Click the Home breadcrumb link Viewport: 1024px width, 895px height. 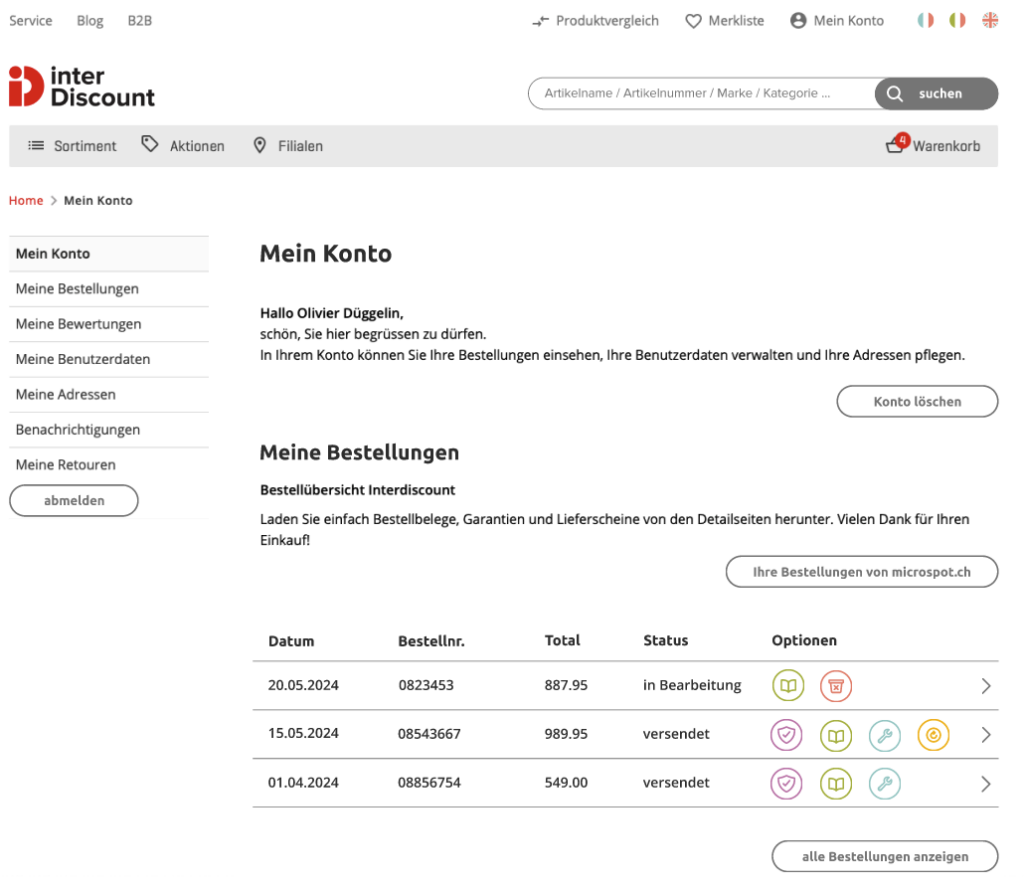click(x=25, y=201)
